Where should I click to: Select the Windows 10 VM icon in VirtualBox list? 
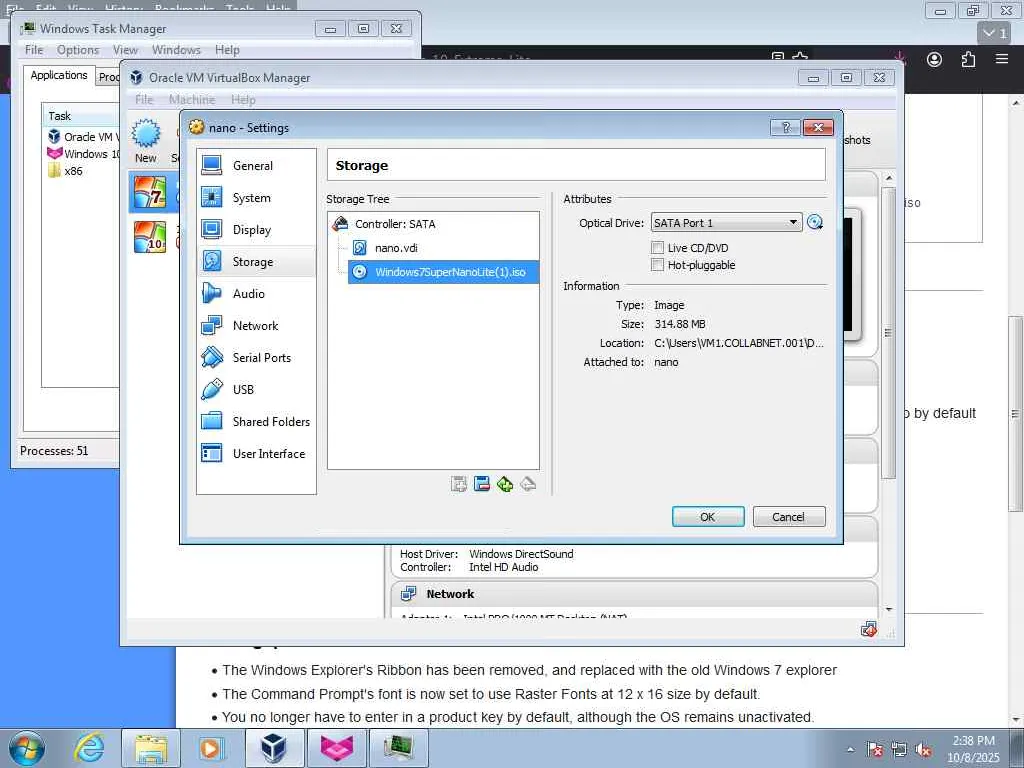point(150,236)
